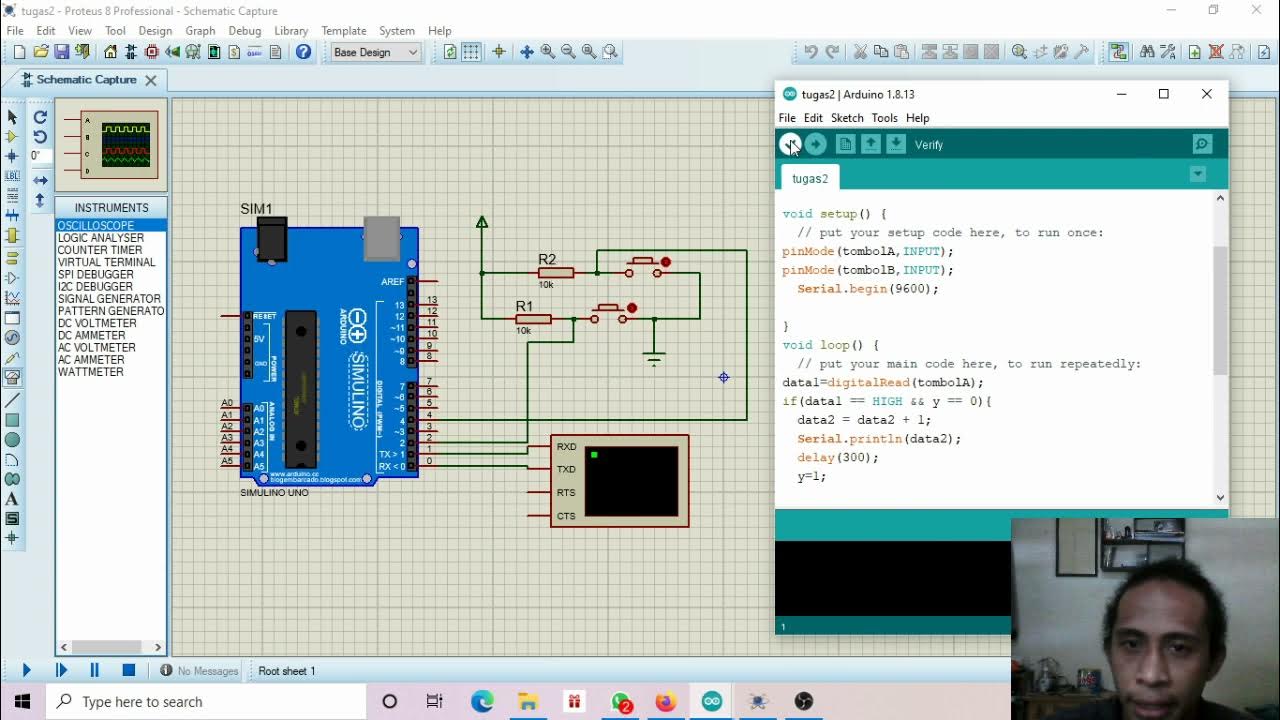This screenshot has height=720, width=1280.
Task: Zoom in using magnifier plus icon
Action: (x=547, y=52)
